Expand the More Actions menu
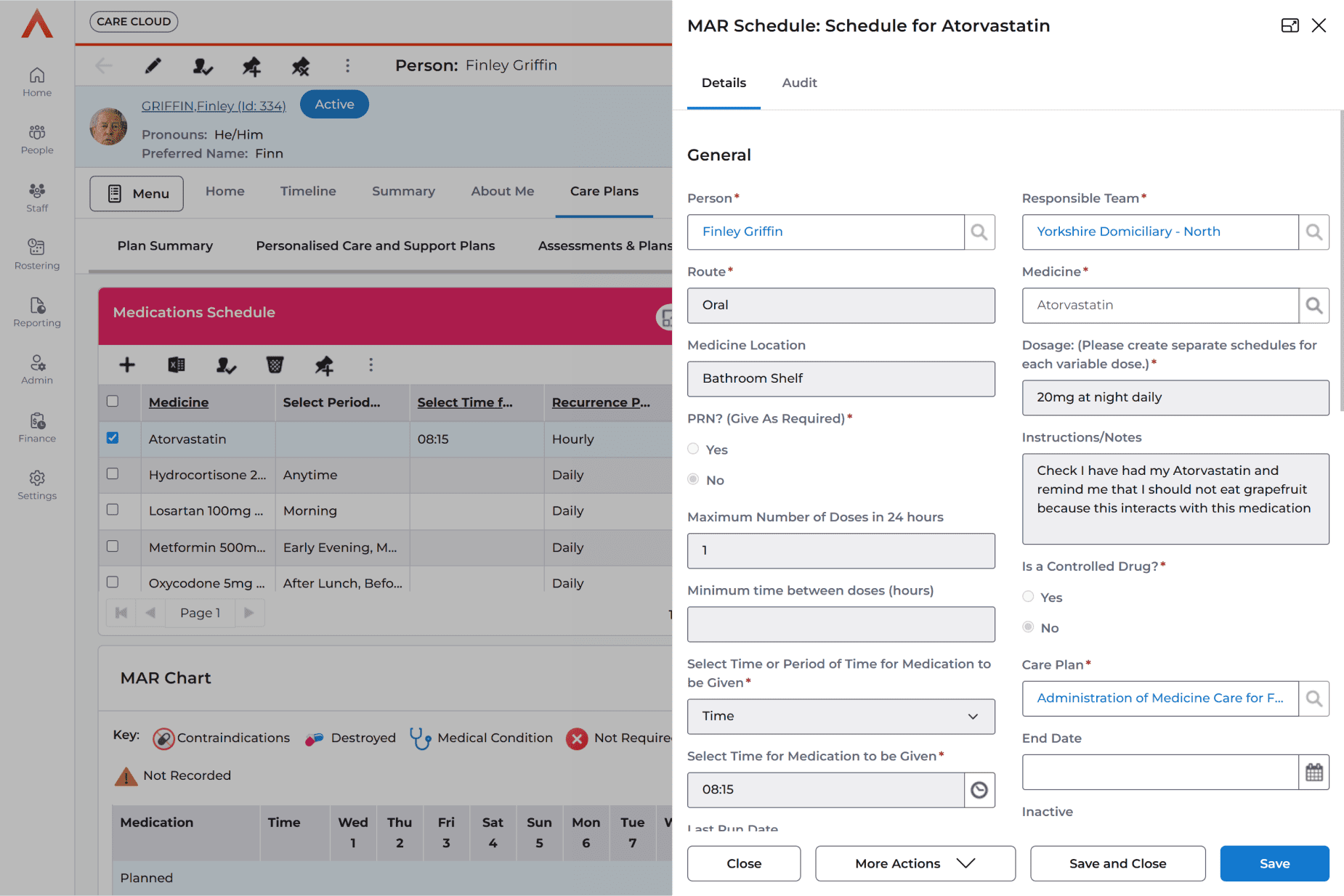 click(x=915, y=863)
